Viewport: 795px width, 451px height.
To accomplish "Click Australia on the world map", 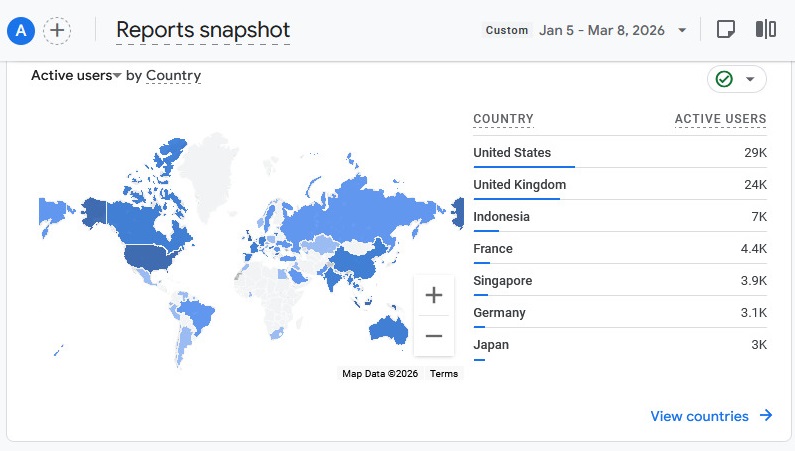I will pyautogui.click(x=391, y=327).
